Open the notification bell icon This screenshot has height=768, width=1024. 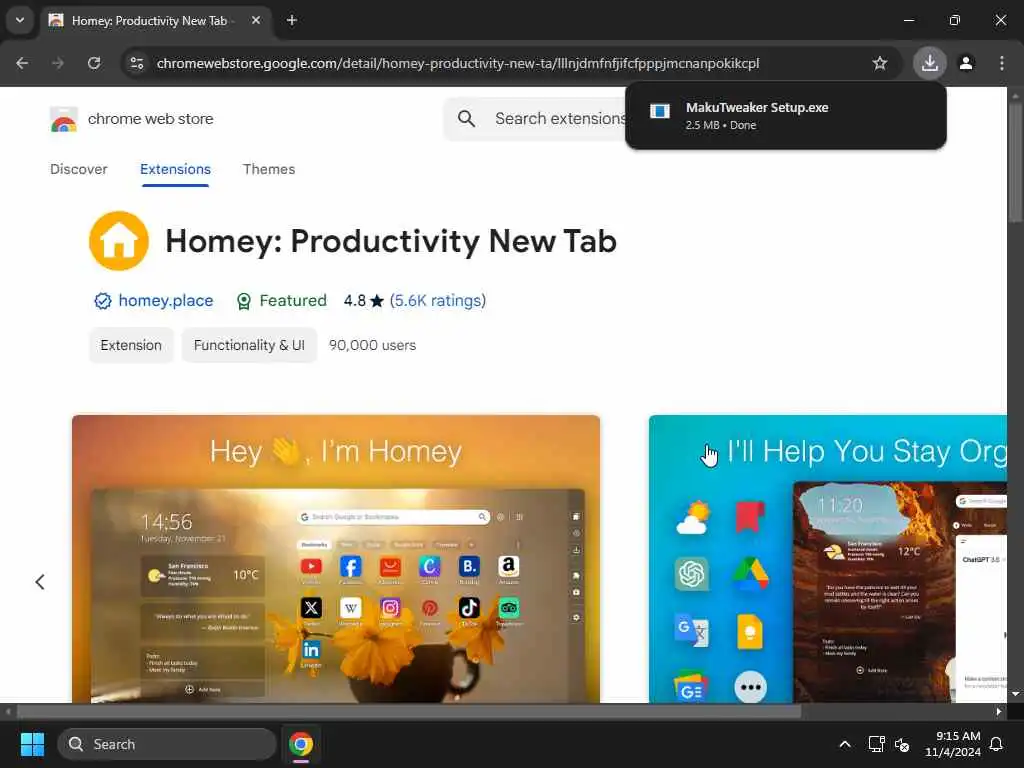click(997, 744)
